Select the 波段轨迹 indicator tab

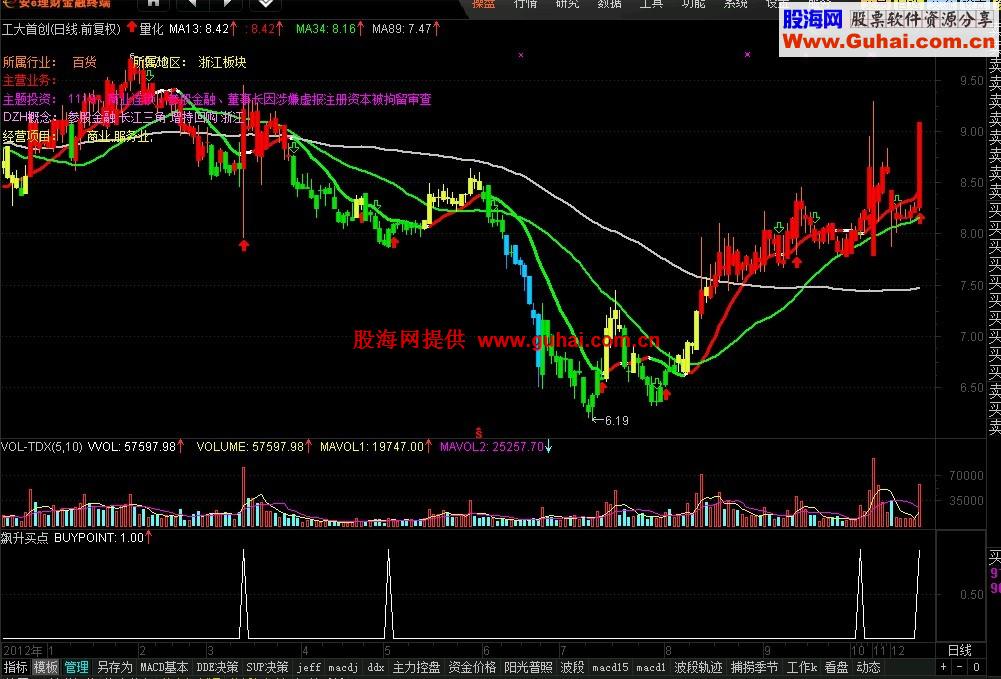coord(698,667)
